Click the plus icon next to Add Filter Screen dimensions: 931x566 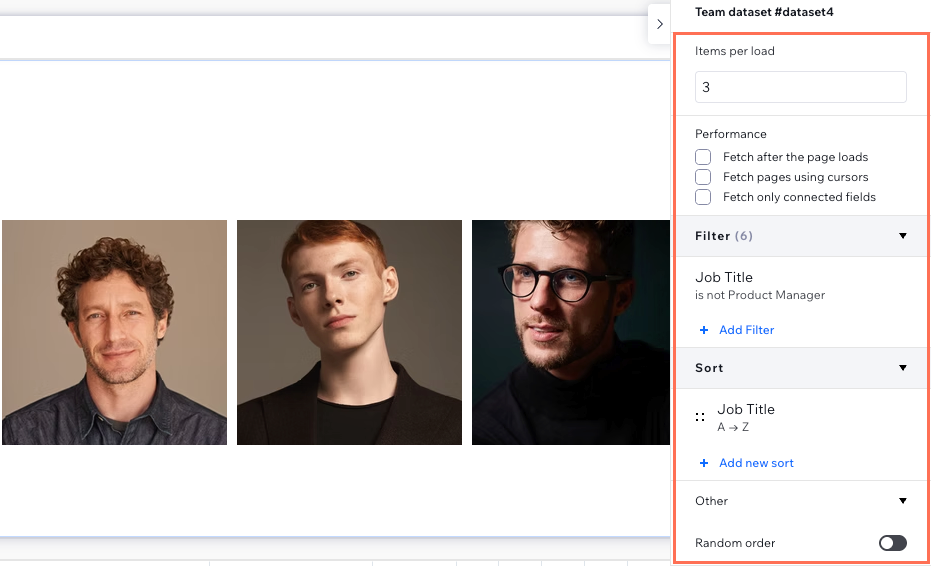pos(704,330)
